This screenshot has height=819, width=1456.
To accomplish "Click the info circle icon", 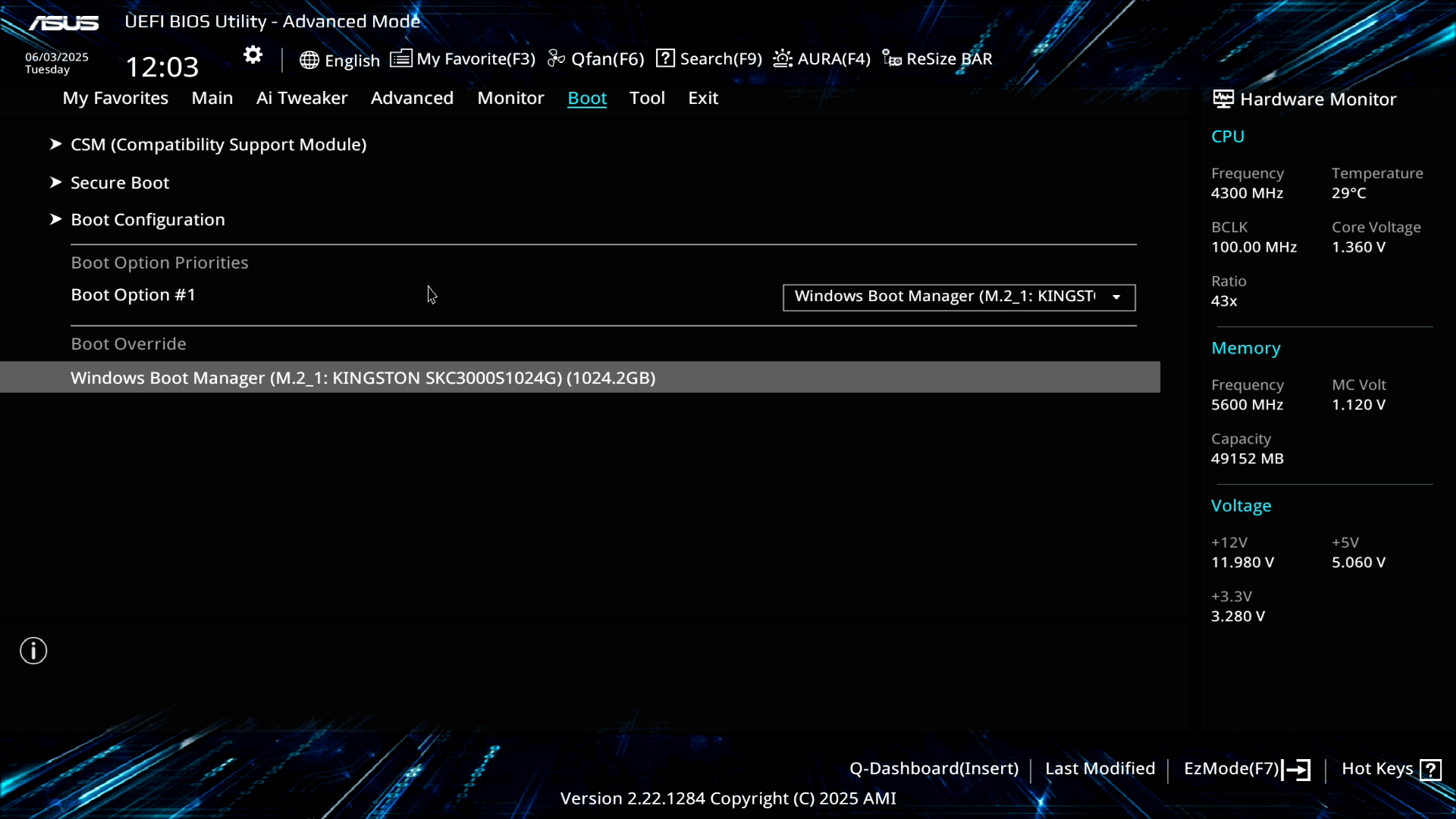I will point(33,651).
